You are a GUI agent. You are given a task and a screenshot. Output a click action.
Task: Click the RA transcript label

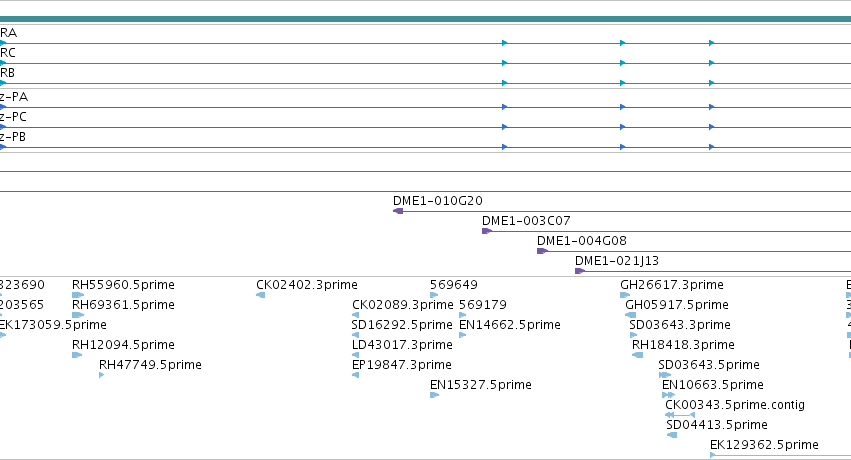[x=8, y=33]
